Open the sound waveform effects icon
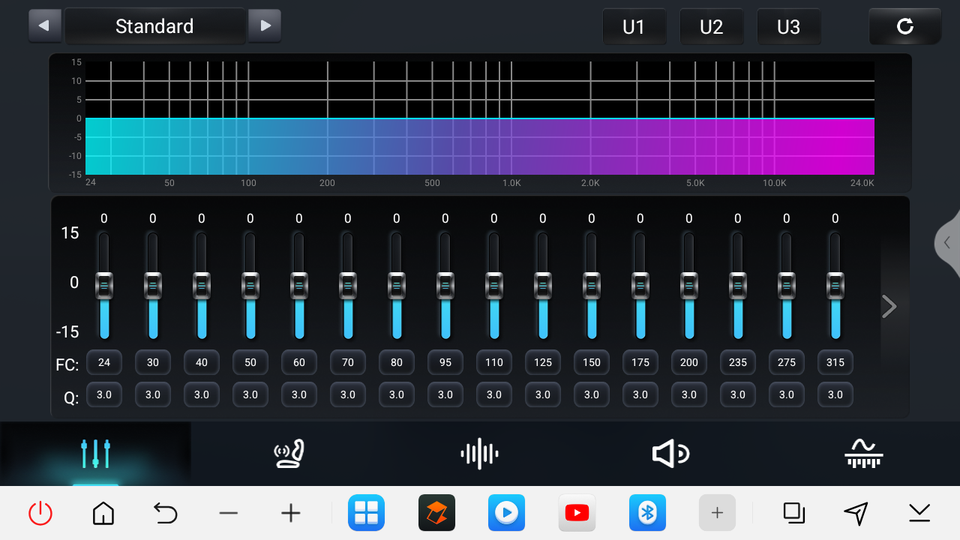 tap(479, 454)
